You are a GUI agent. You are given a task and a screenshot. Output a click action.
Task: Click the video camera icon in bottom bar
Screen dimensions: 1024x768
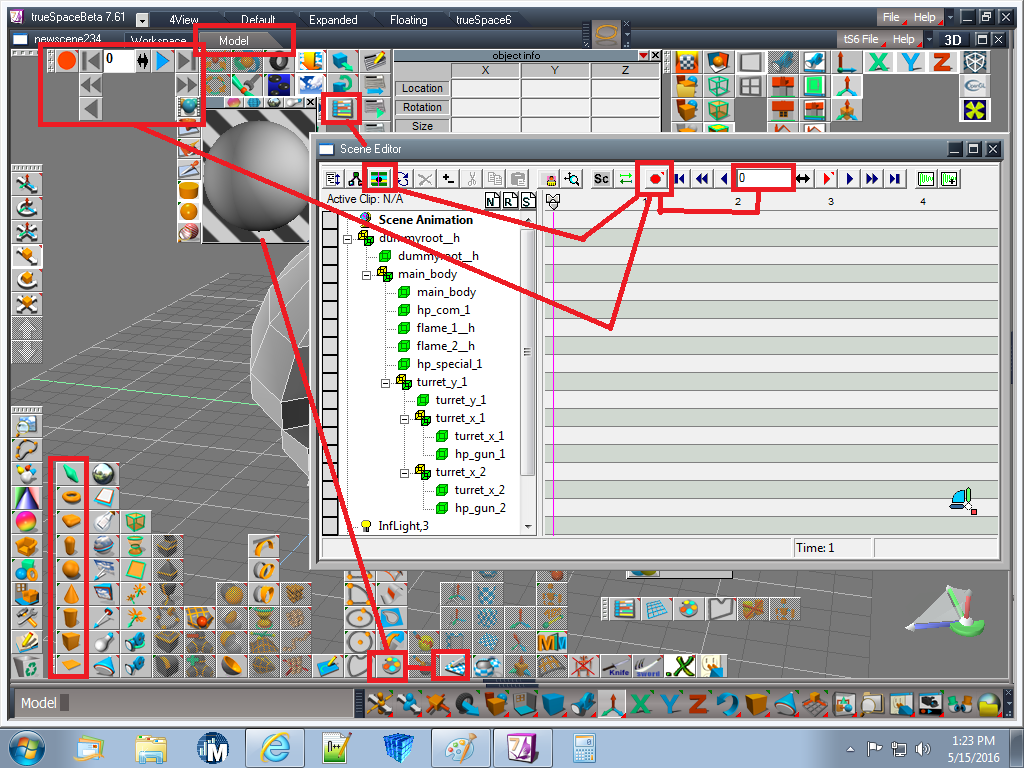[931, 705]
